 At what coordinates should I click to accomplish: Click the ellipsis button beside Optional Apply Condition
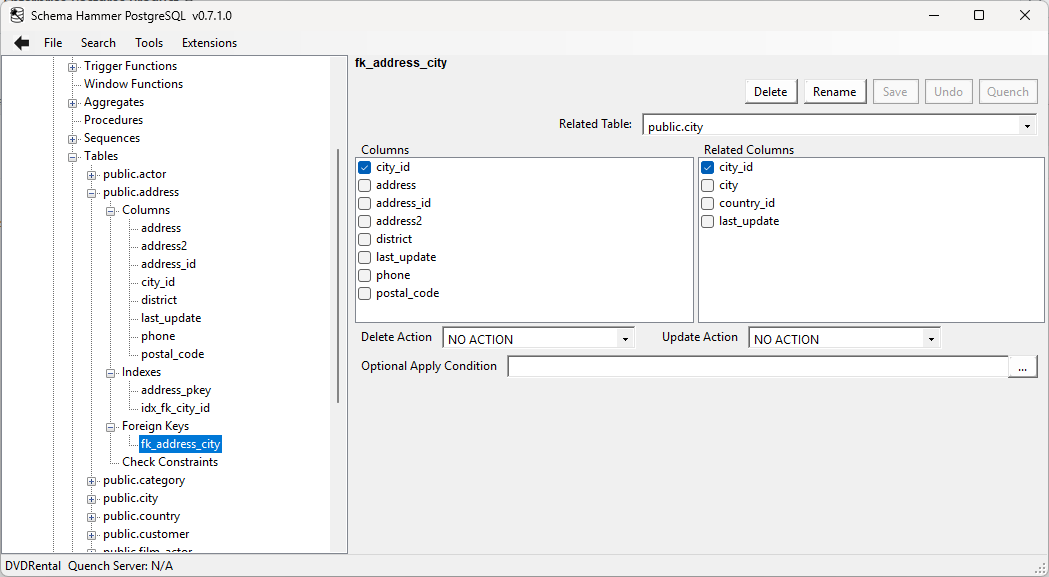1022,366
